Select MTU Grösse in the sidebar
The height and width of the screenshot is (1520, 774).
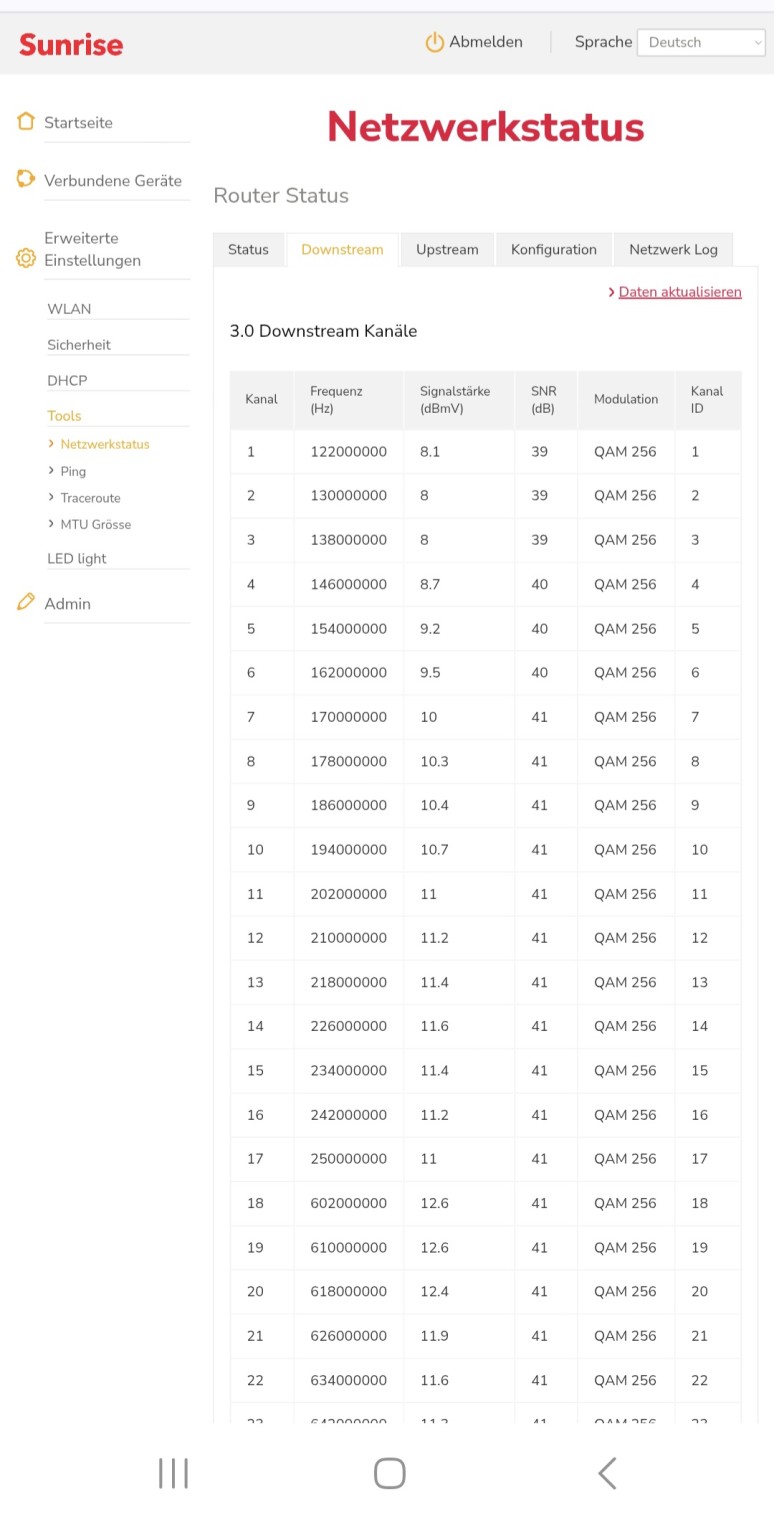tap(95, 524)
